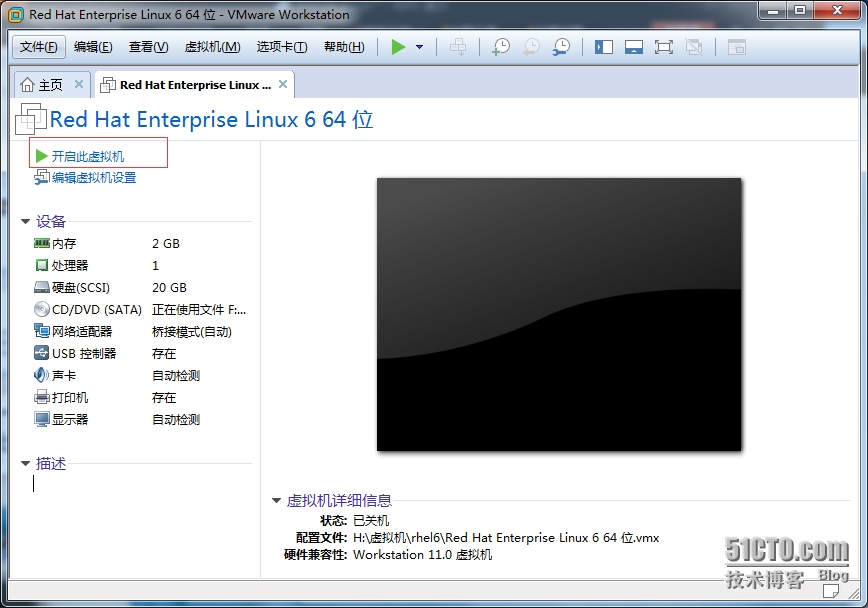The image size is (868, 608).
Task: Click the Unity mode toolbar icon
Action: click(x=694, y=47)
